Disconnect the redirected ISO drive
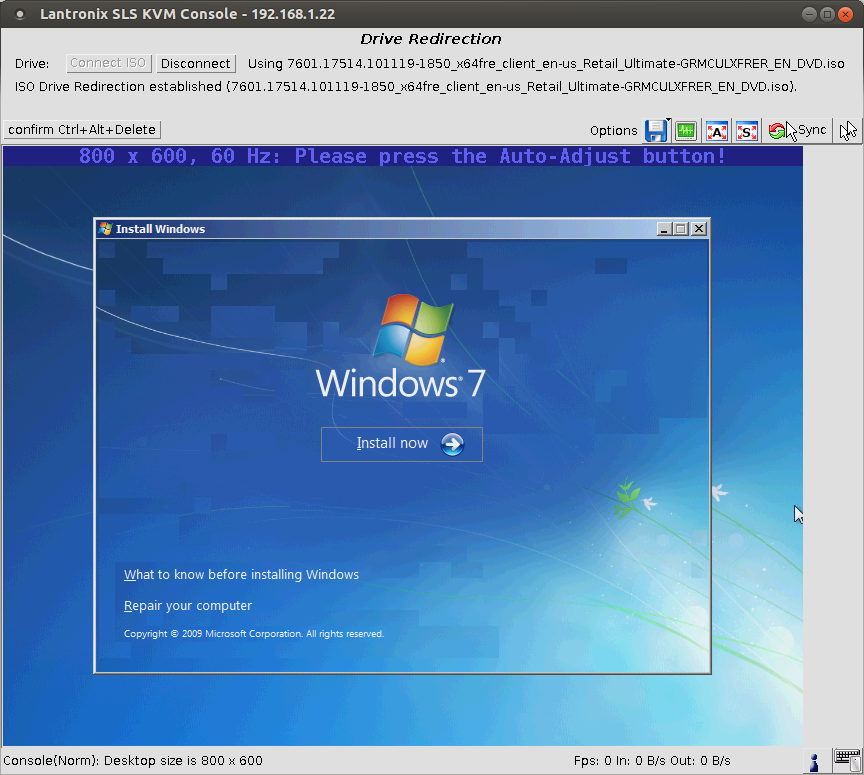The image size is (864, 775). click(x=196, y=63)
